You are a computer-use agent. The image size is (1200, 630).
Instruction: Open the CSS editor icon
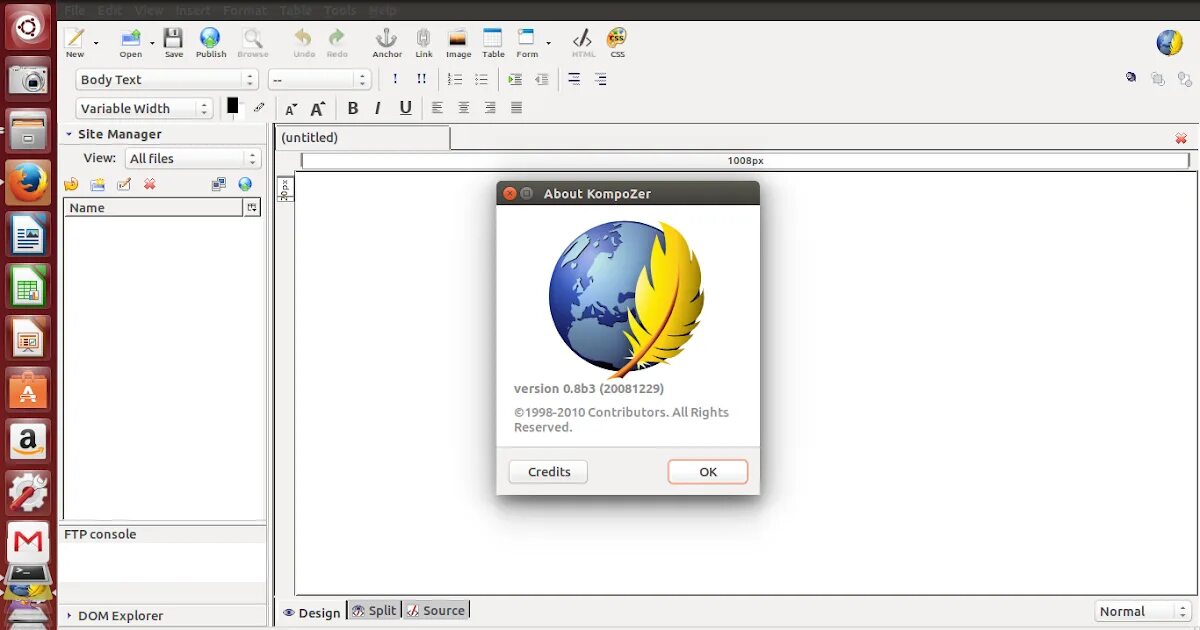(617, 41)
